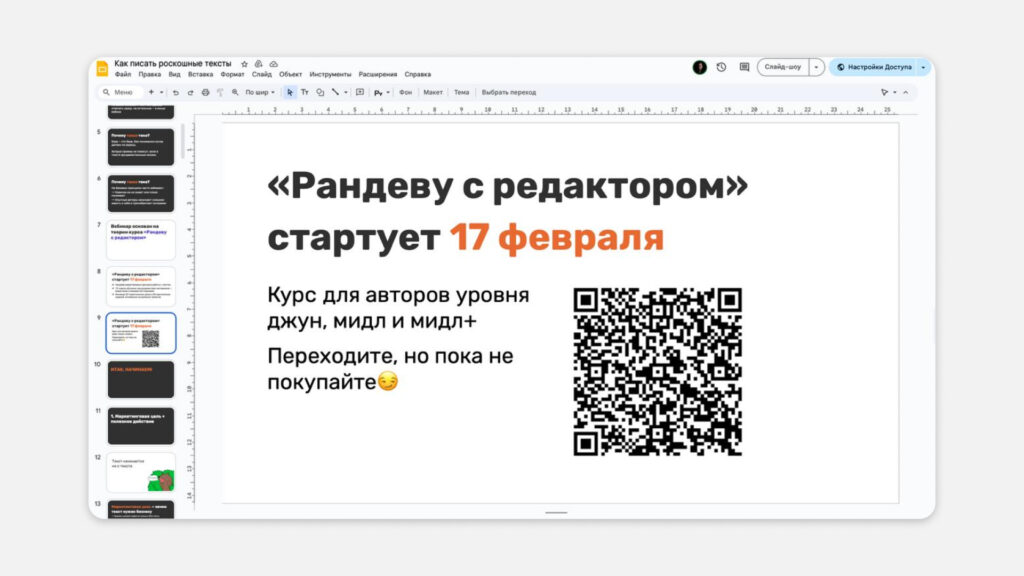Start the Слайд-шоу presentation
1024x576 pixels.
(x=783, y=67)
